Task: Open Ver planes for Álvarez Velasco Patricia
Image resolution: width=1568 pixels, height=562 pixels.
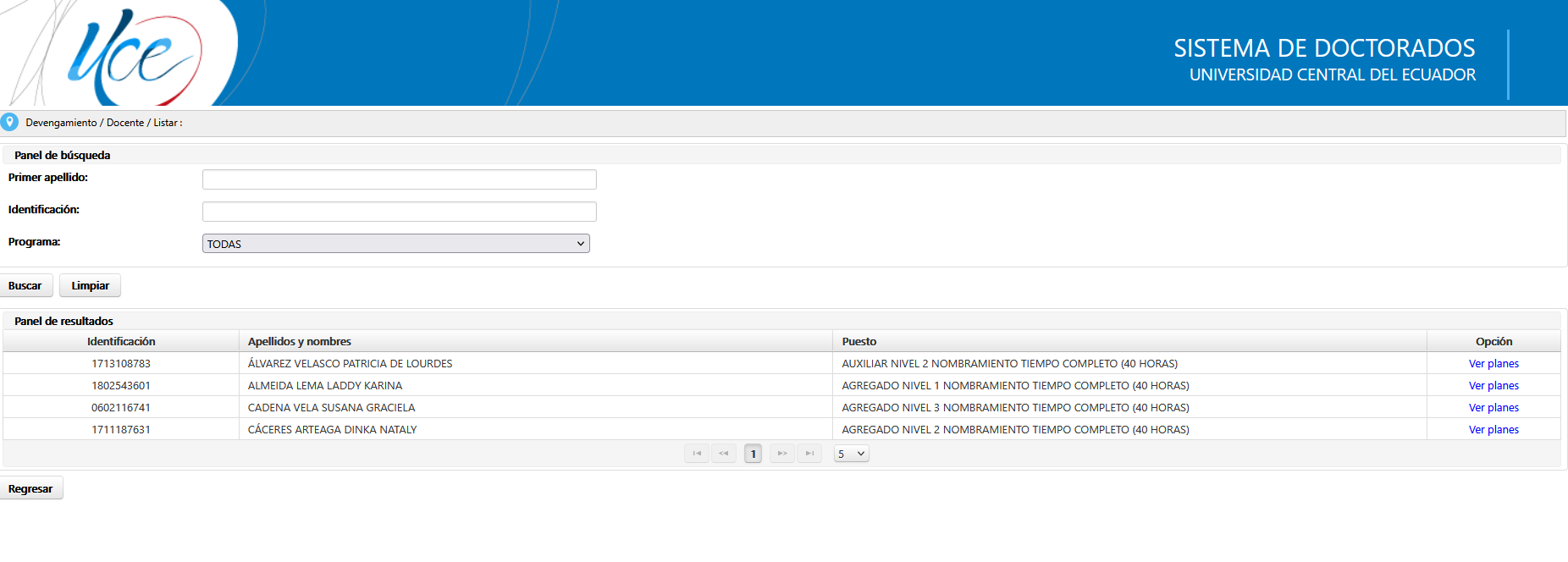Action: coord(1493,363)
